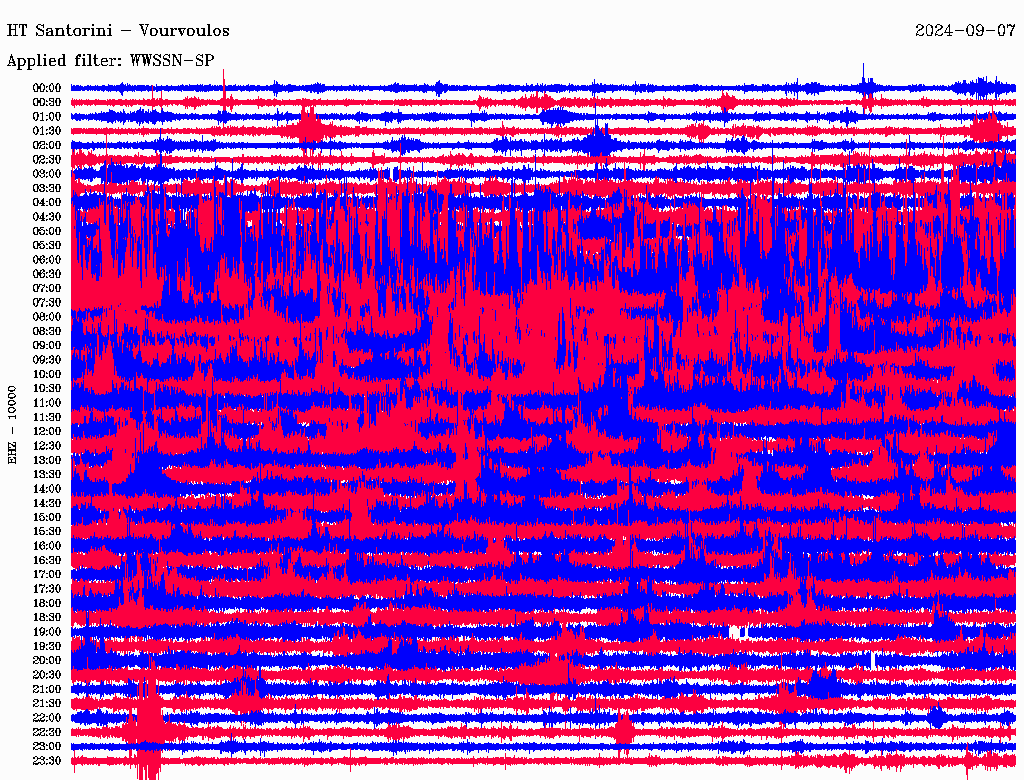Select the 17:30 time label
Viewport: 1024px width, 780px height.
tap(47, 589)
